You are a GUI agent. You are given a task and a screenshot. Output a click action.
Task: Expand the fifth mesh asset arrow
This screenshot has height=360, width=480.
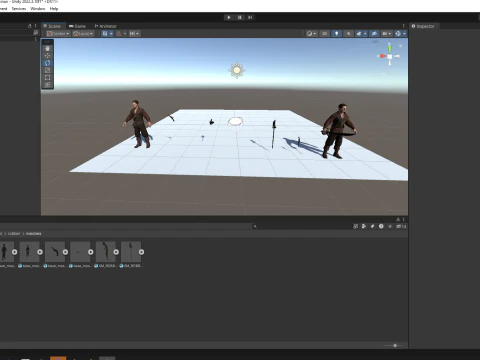tap(116, 252)
